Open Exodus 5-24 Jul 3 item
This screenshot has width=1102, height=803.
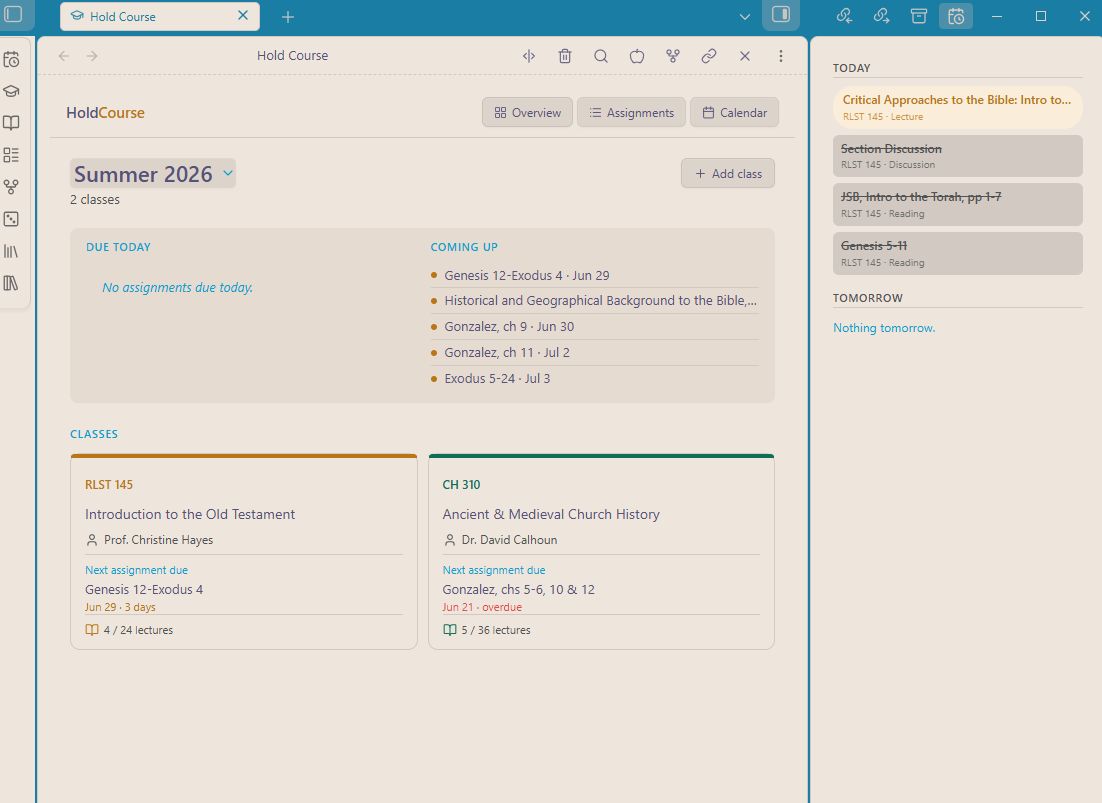[594, 379]
